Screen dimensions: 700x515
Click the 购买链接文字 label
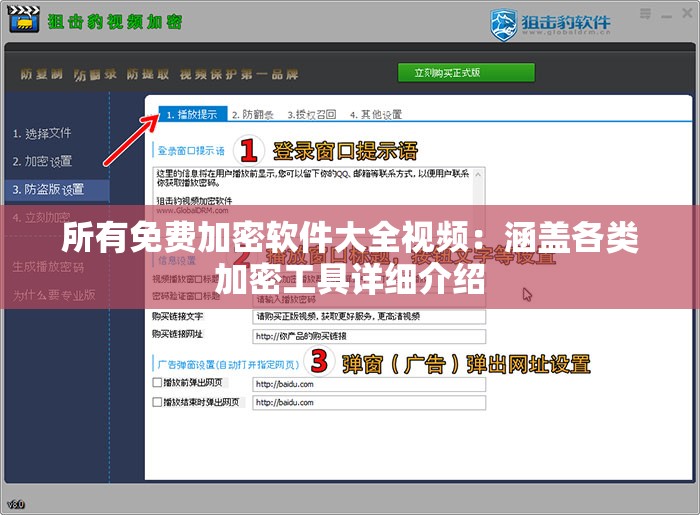click(x=177, y=316)
